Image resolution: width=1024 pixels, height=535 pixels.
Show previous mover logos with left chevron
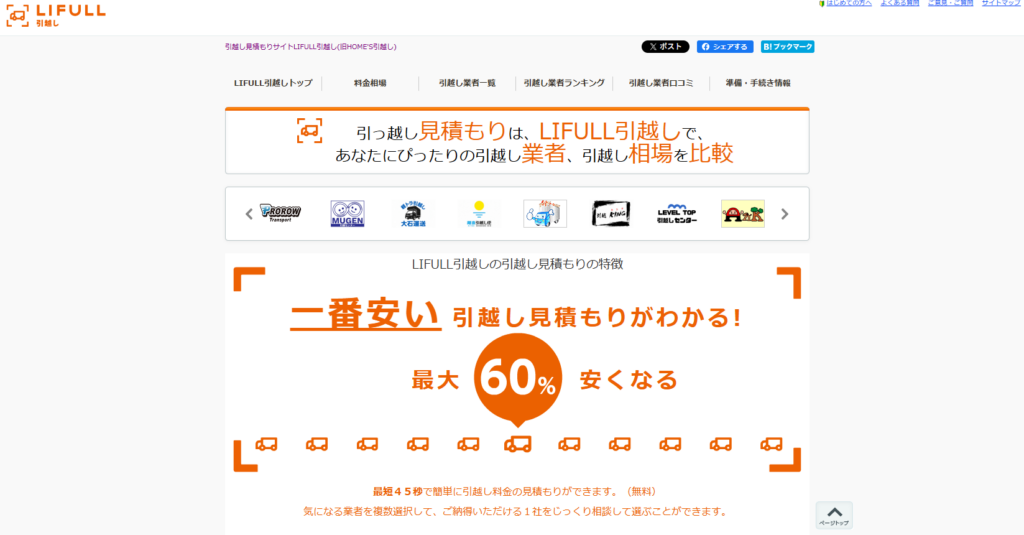tap(249, 213)
